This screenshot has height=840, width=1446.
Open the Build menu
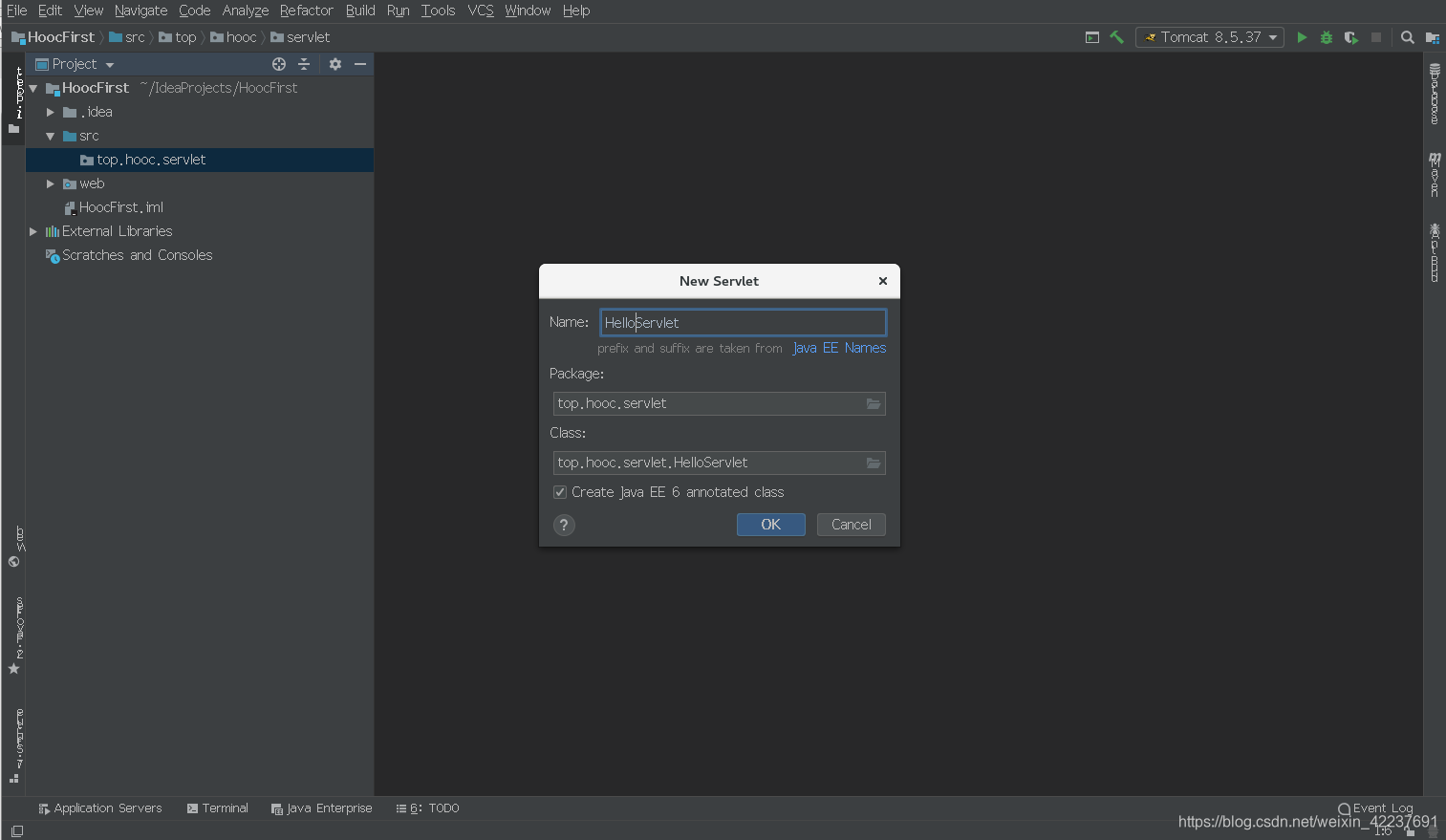(x=360, y=11)
